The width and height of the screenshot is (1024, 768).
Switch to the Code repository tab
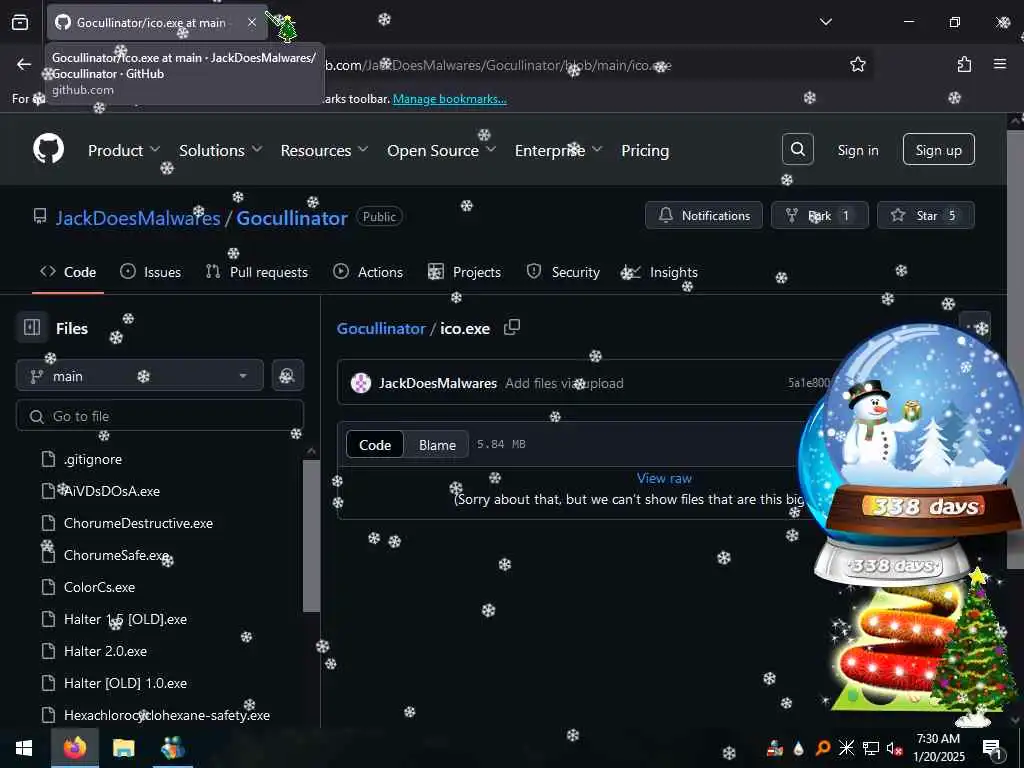point(68,272)
